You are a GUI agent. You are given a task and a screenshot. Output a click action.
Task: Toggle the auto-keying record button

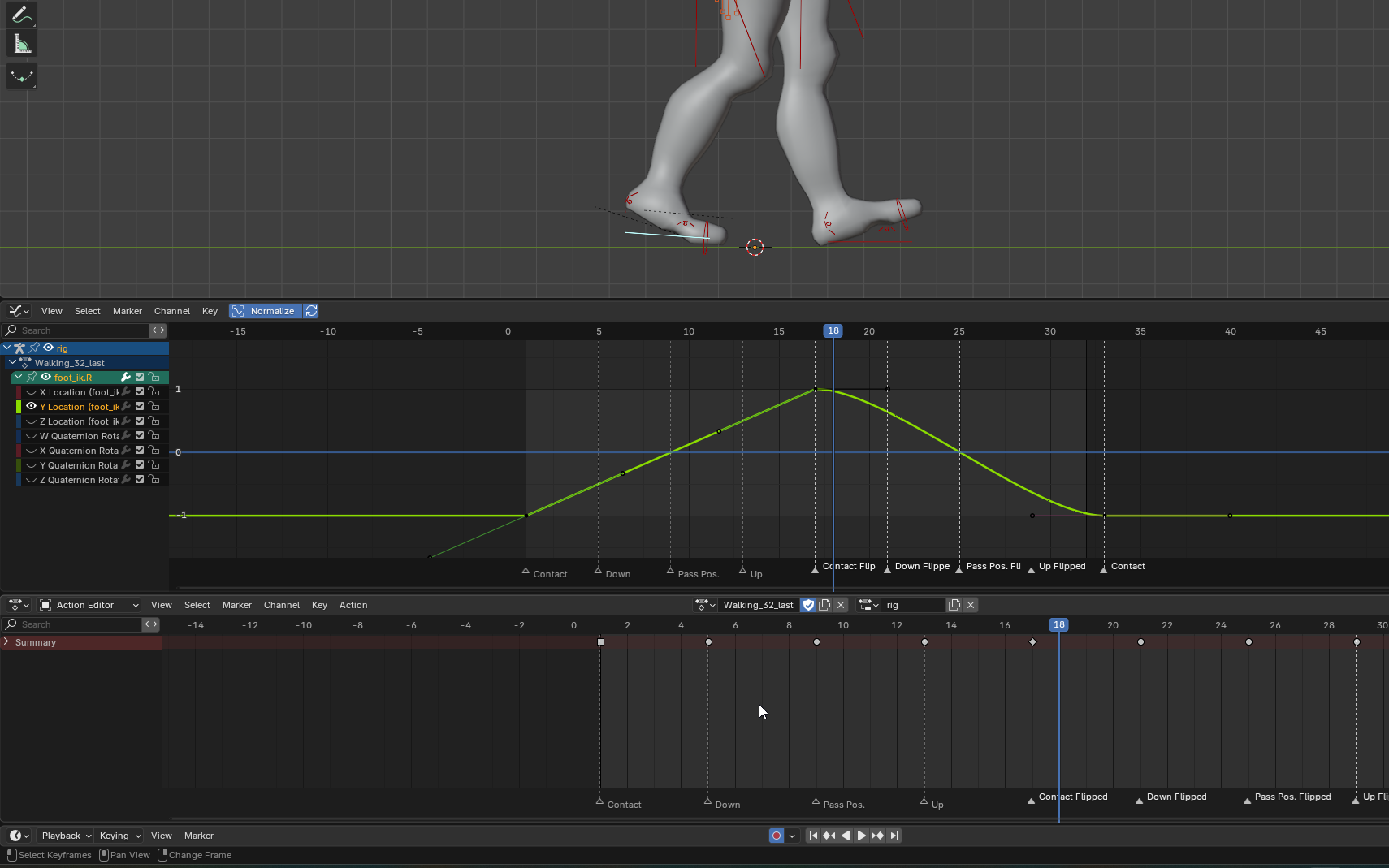(777, 836)
